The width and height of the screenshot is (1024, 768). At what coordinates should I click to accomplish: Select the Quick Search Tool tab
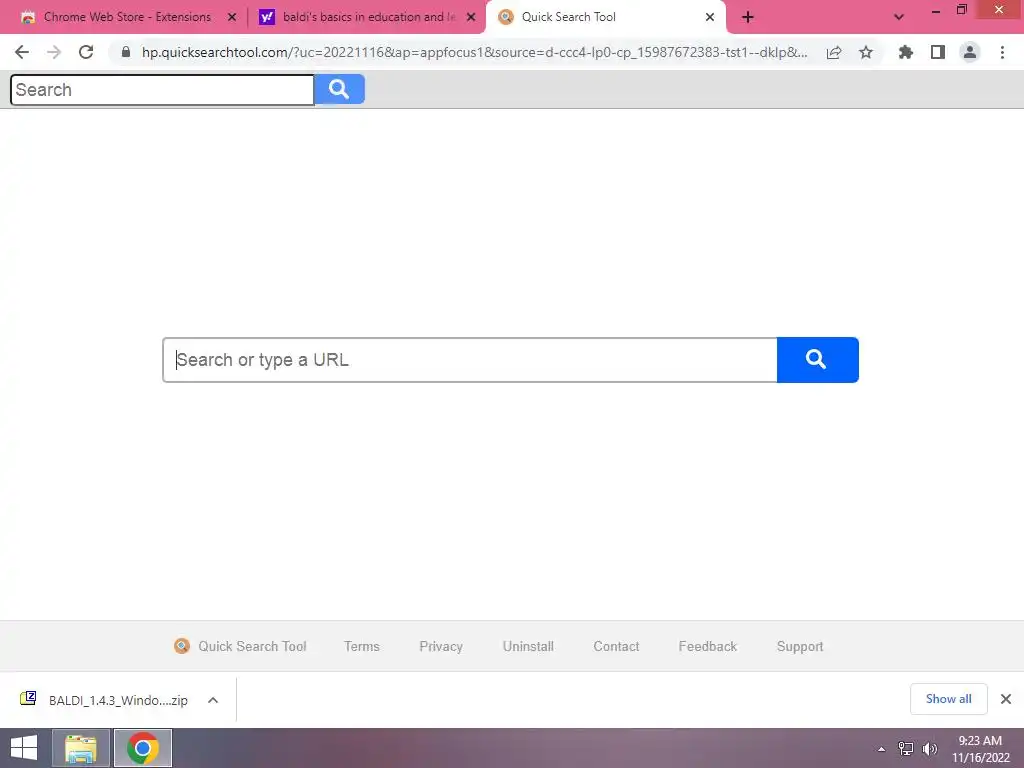coord(568,17)
